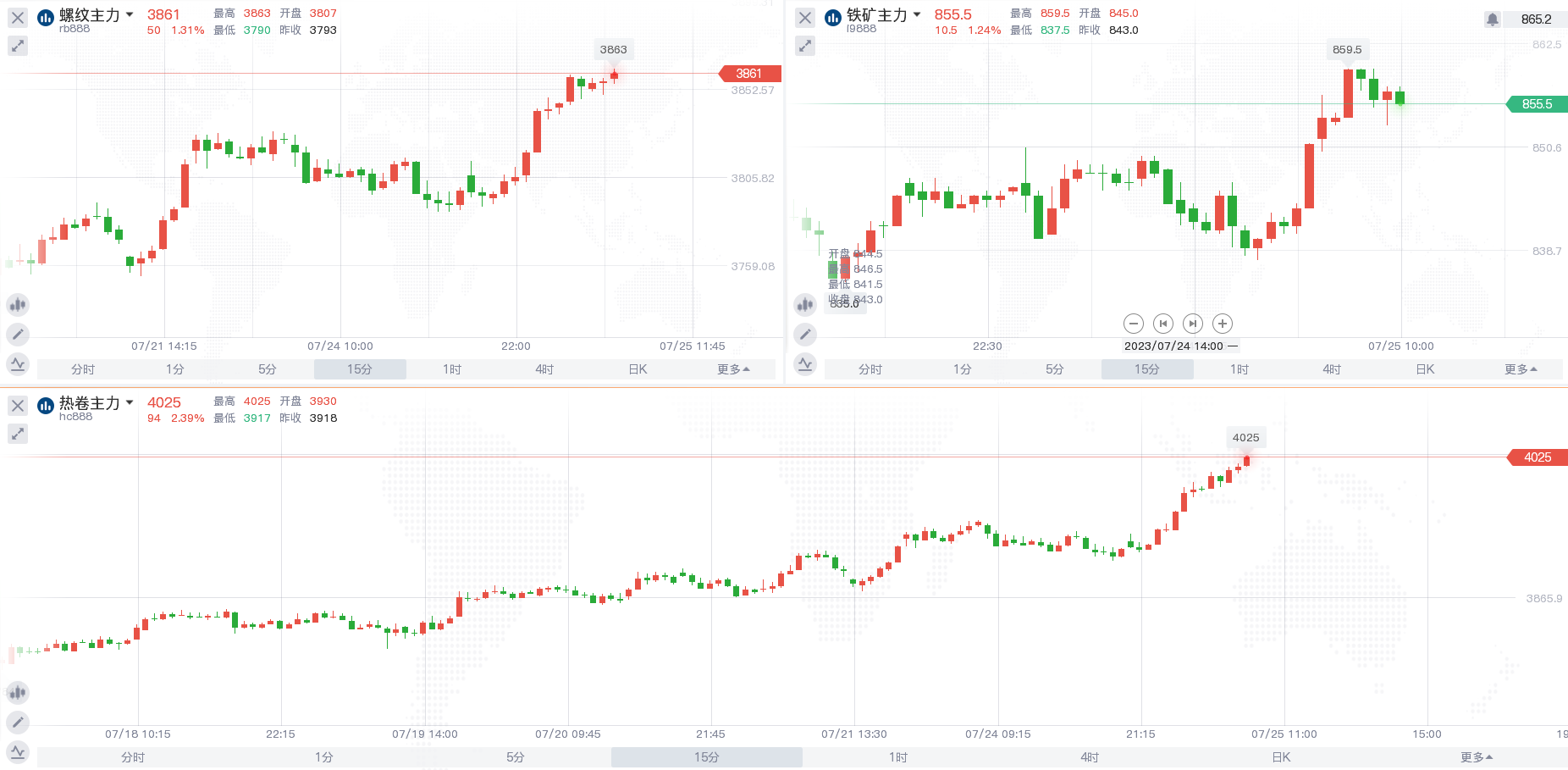Click the 3861 current price tag
The height and width of the screenshot is (770, 1568).
749,74
